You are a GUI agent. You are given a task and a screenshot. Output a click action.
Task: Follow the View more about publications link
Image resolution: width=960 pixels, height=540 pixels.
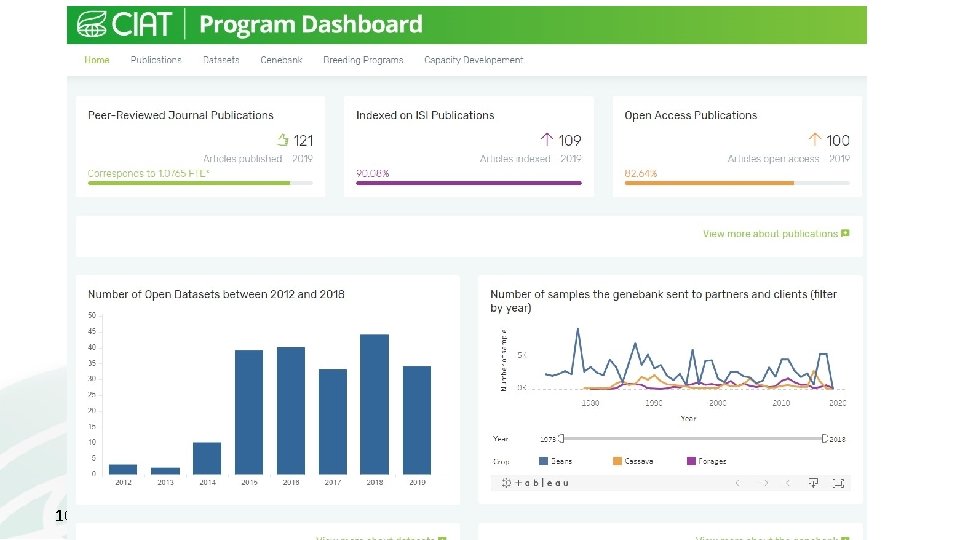(770, 234)
